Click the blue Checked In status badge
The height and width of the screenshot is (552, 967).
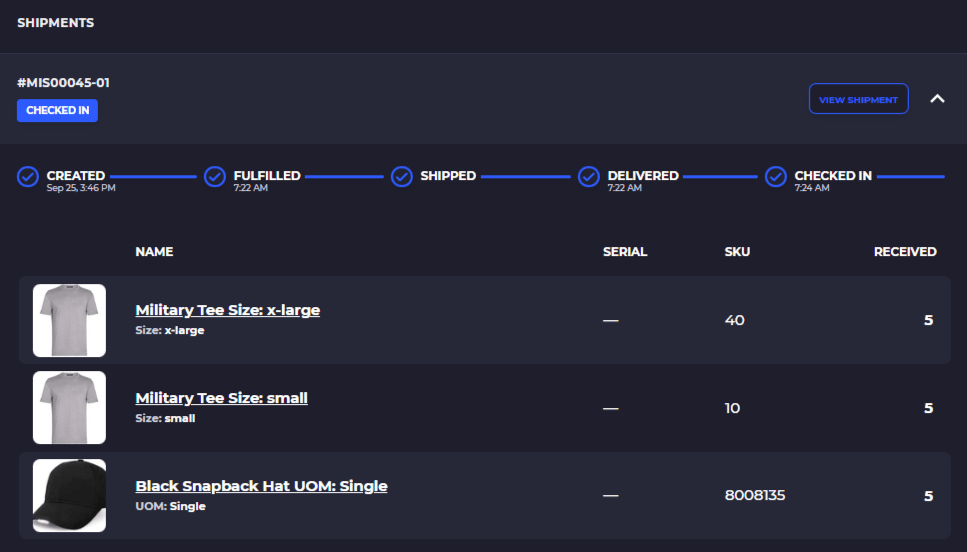57,110
